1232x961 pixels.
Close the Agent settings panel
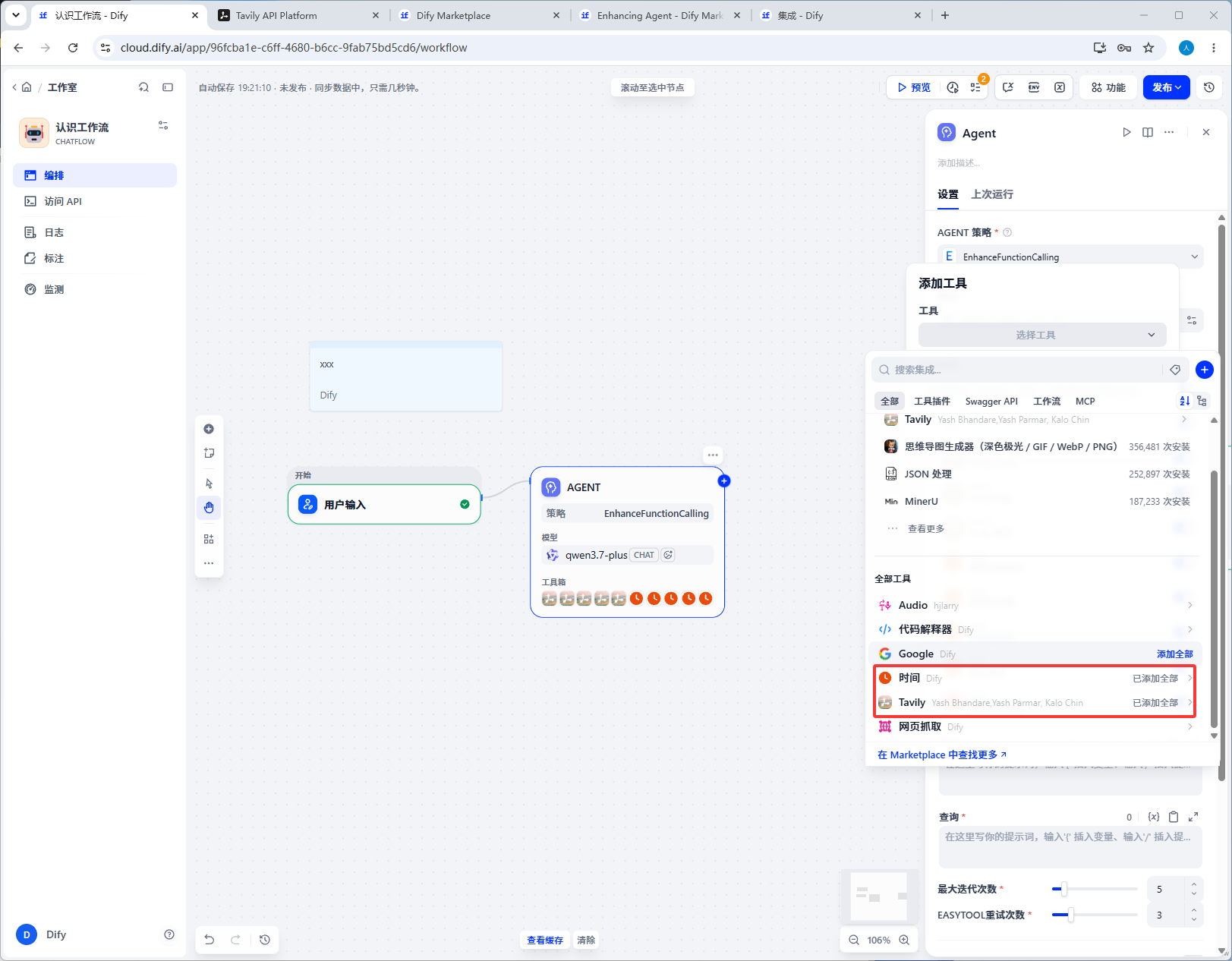1206,132
